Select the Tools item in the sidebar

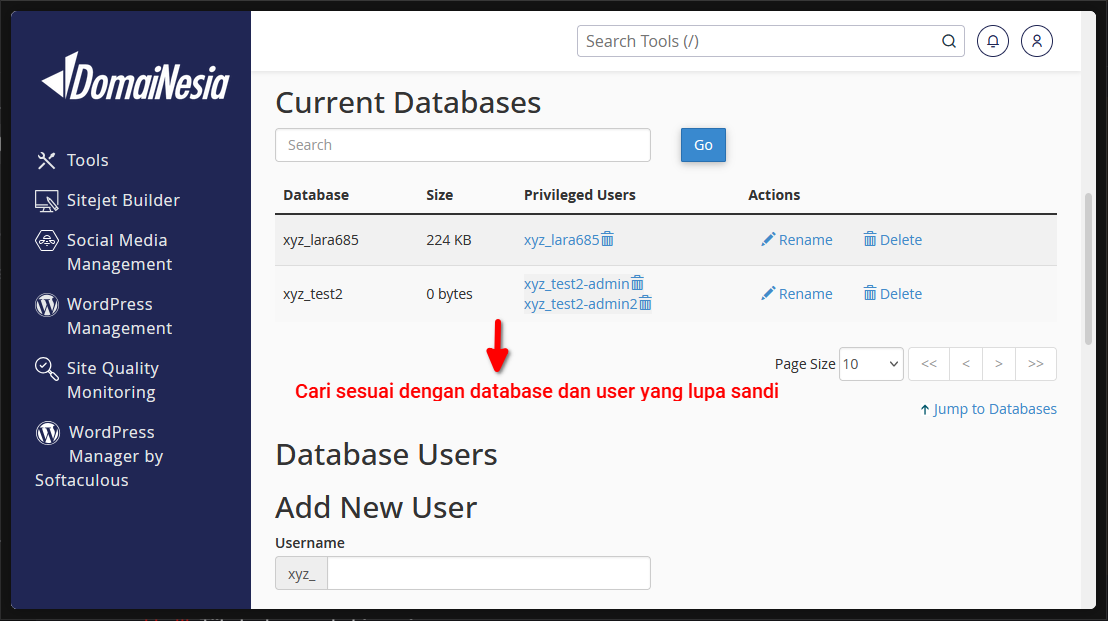click(x=88, y=160)
